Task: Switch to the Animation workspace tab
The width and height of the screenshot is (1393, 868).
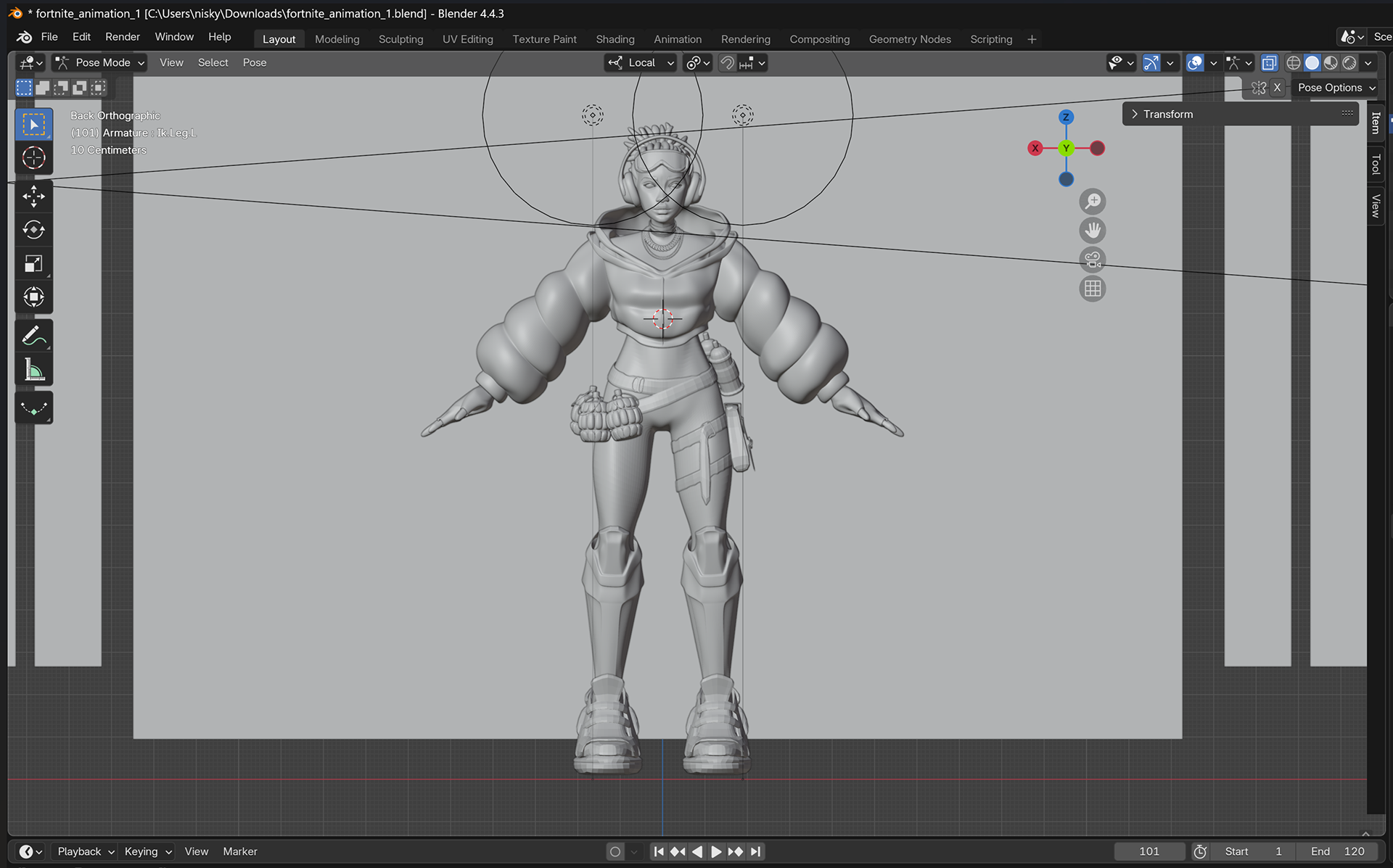Action: click(677, 39)
